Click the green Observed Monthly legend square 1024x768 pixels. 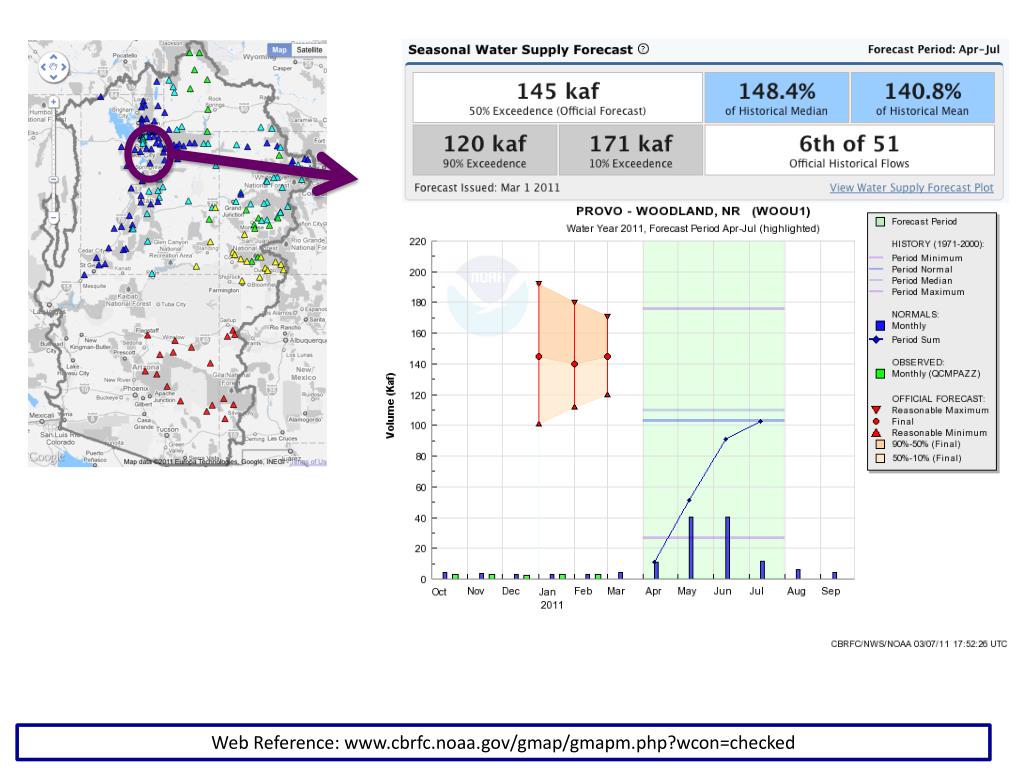(880, 374)
